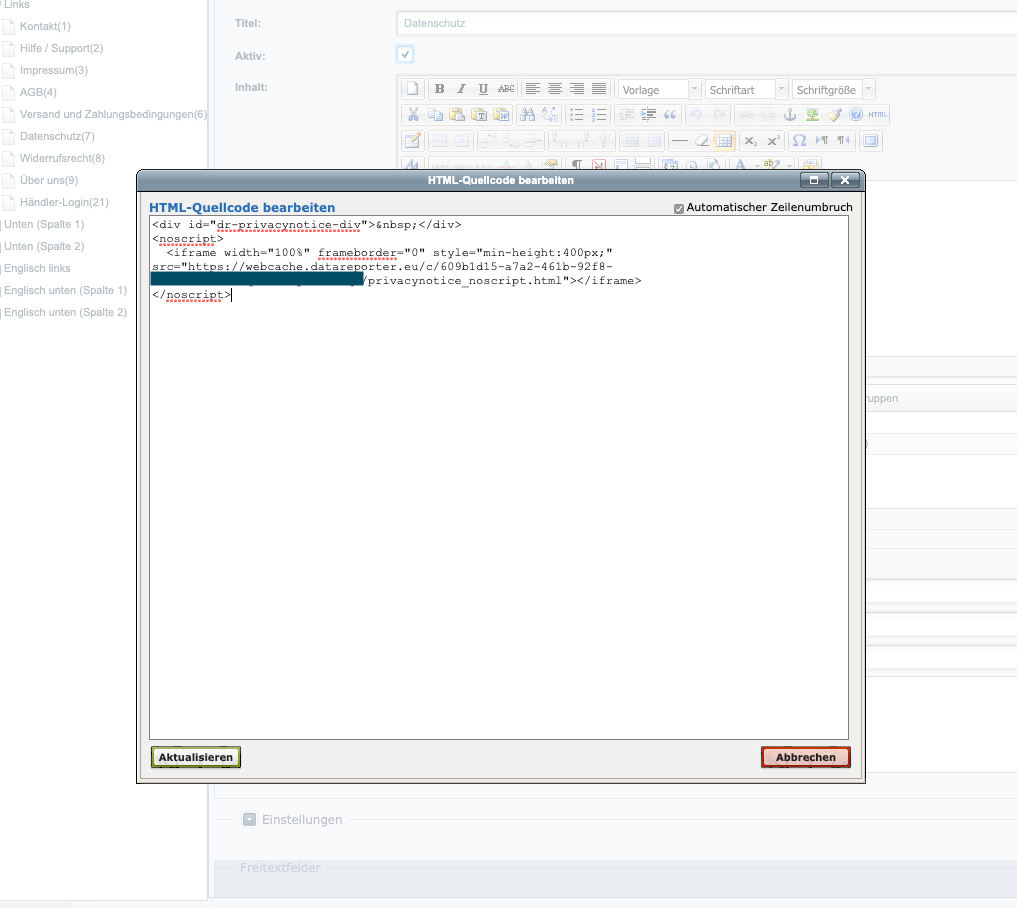The width and height of the screenshot is (1017, 908).
Task: Apply underline formatting in the editor
Action: click(x=483, y=88)
